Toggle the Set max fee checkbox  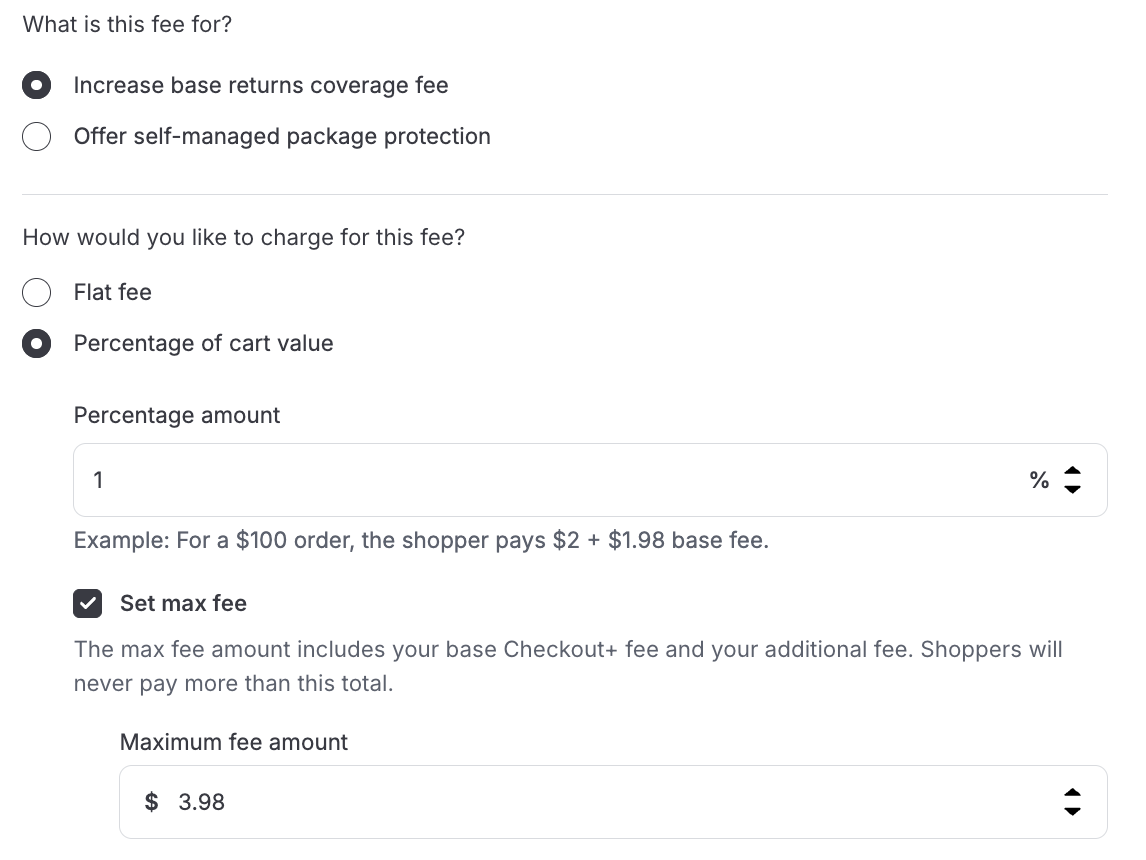point(88,604)
